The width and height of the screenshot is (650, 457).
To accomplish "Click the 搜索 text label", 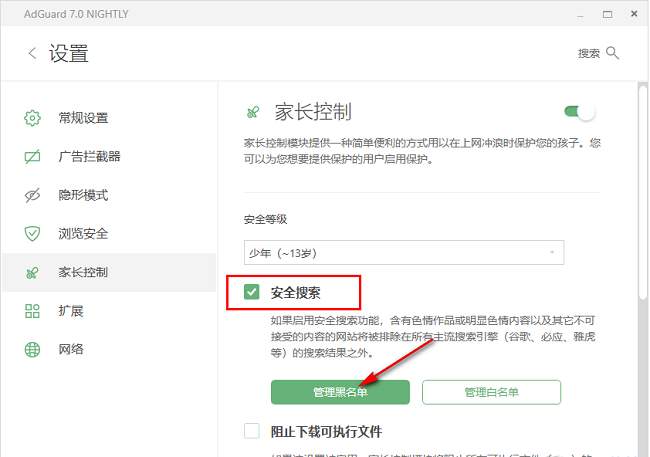I will (x=589, y=53).
